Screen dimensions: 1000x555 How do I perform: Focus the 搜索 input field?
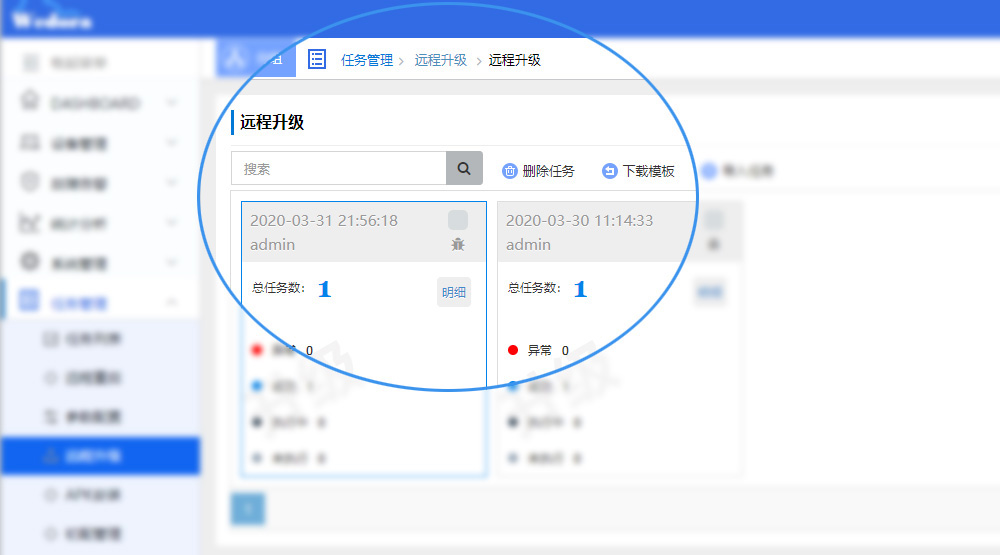coord(338,169)
